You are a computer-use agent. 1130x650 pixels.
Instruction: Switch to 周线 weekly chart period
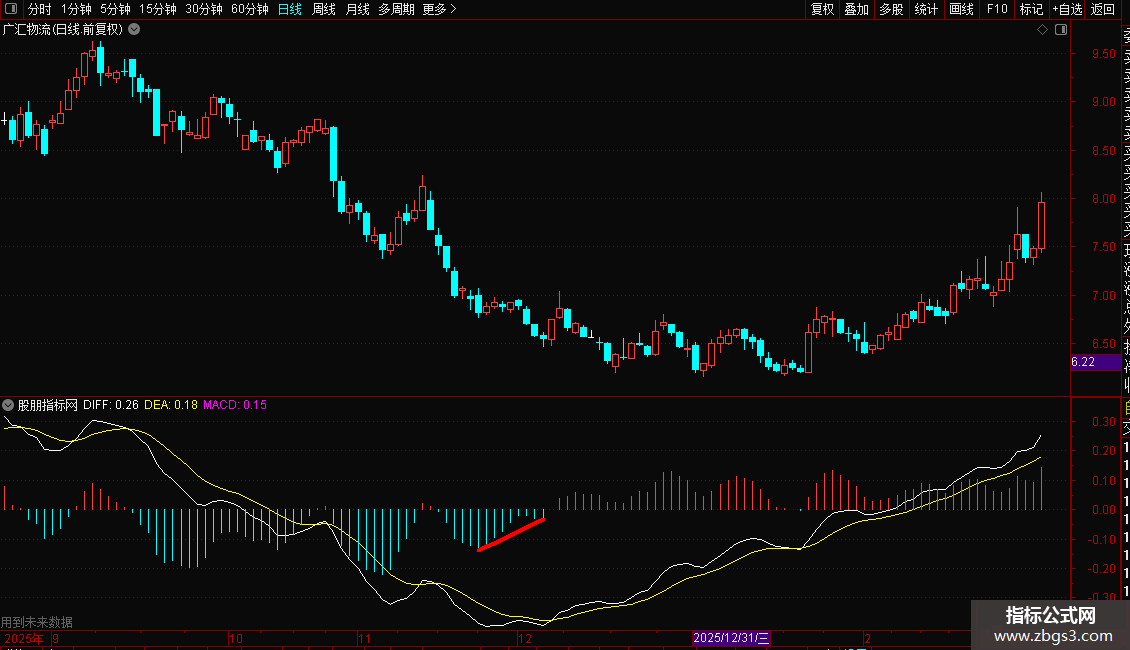point(324,9)
